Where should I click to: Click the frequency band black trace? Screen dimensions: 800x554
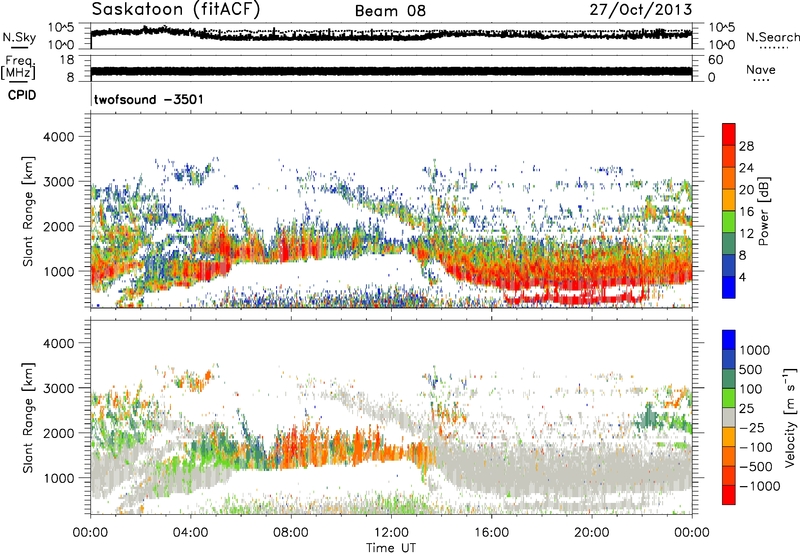pos(391,71)
